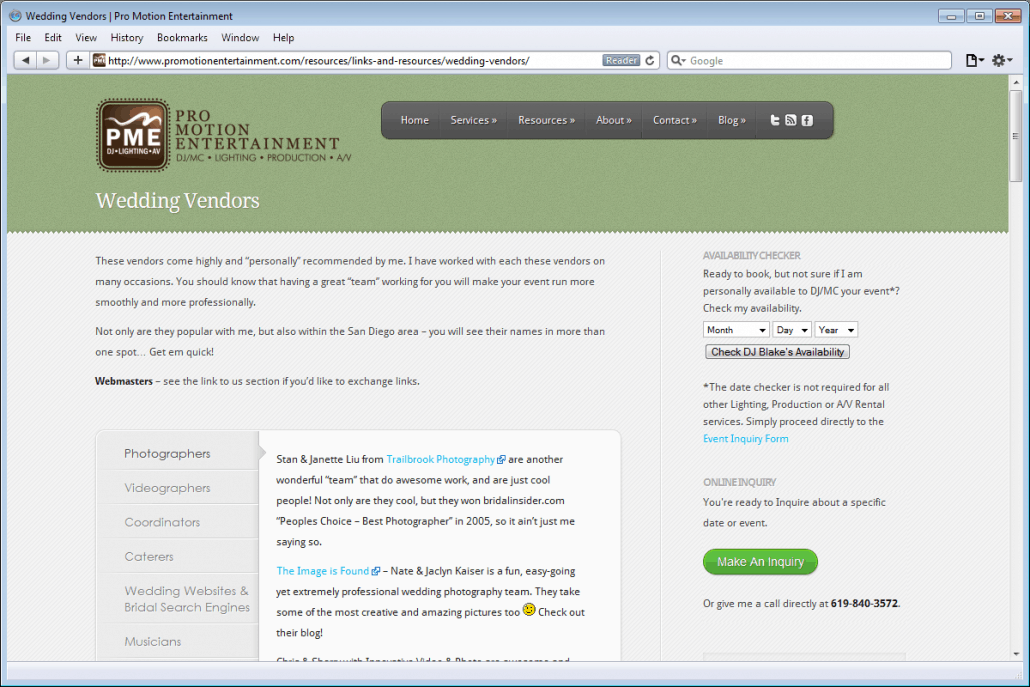Click Check DJ Blake's Availability button
The height and width of the screenshot is (687, 1030).
click(777, 352)
